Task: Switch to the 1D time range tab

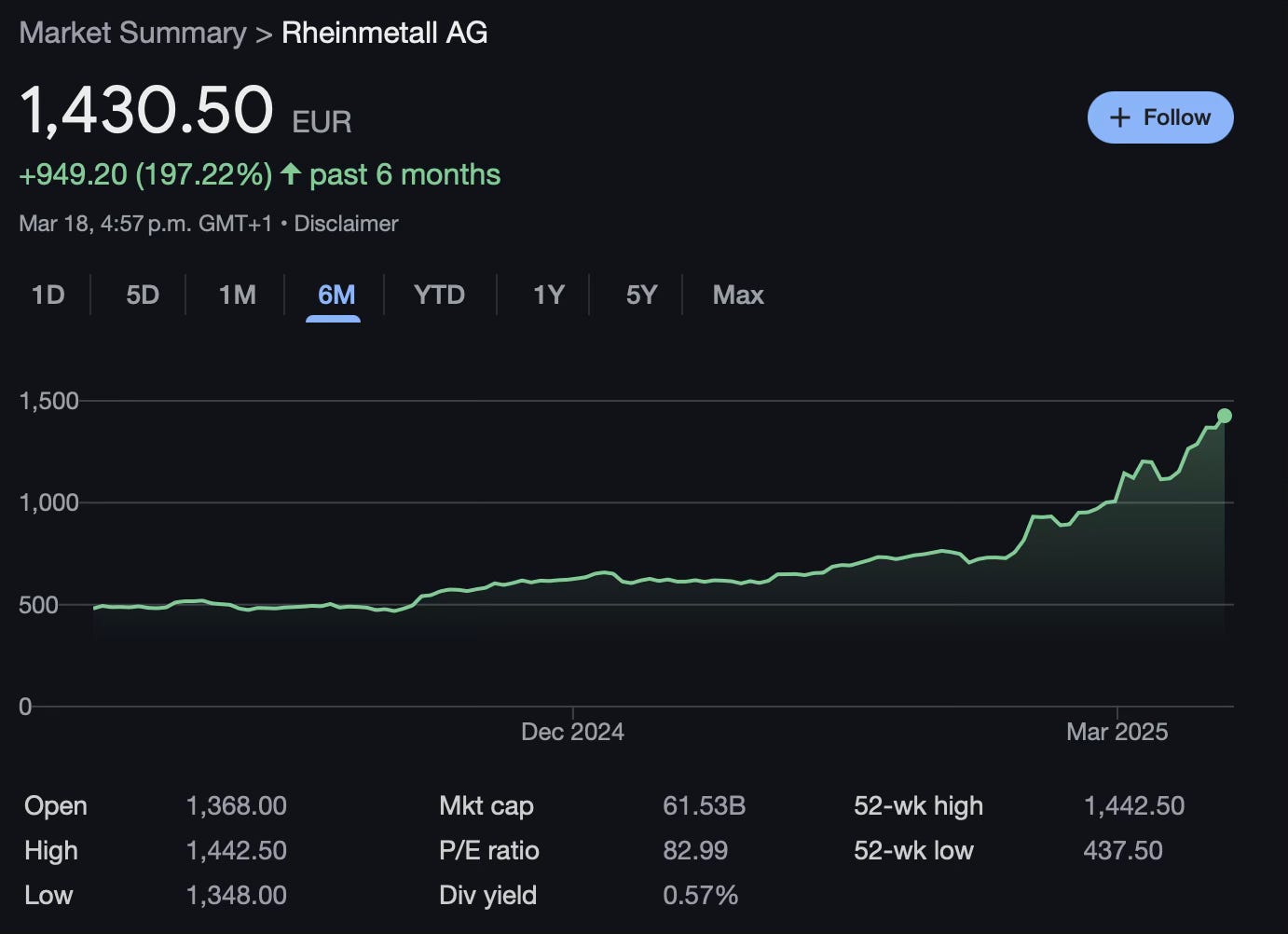Action: point(48,295)
